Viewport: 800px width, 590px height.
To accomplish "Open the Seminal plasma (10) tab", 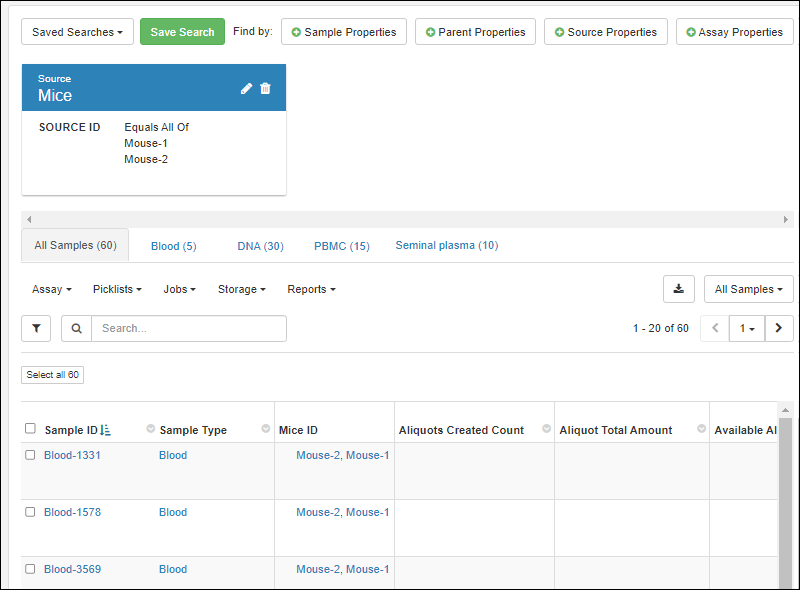I will (x=446, y=245).
